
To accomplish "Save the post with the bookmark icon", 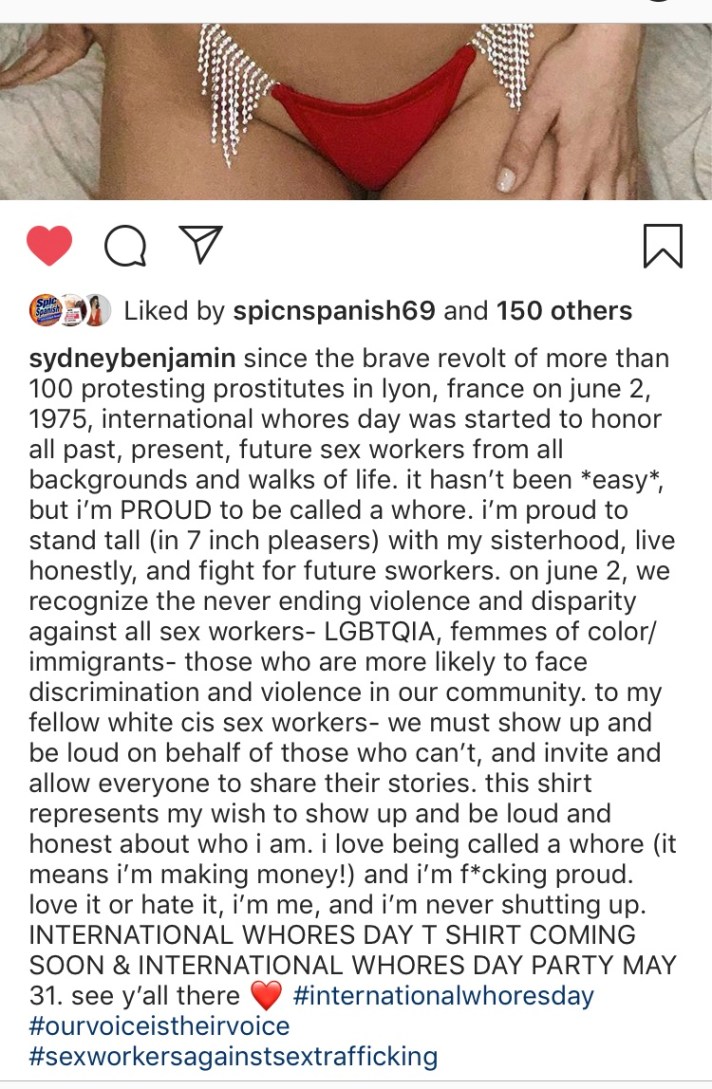I will [662, 245].
